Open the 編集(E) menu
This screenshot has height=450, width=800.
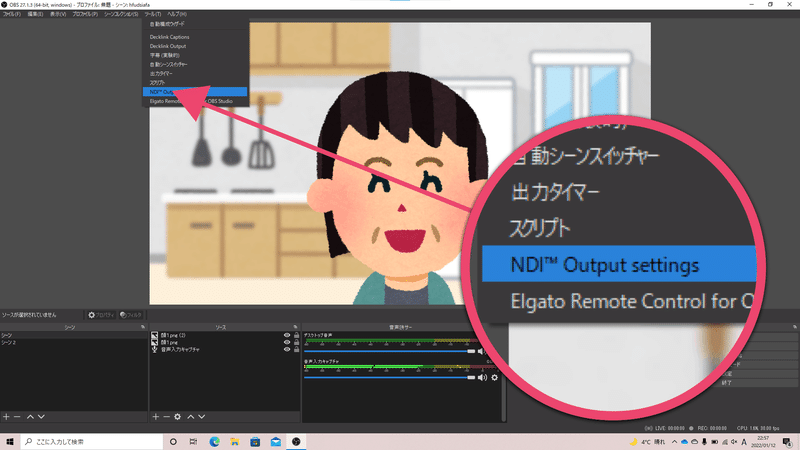pos(35,14)
